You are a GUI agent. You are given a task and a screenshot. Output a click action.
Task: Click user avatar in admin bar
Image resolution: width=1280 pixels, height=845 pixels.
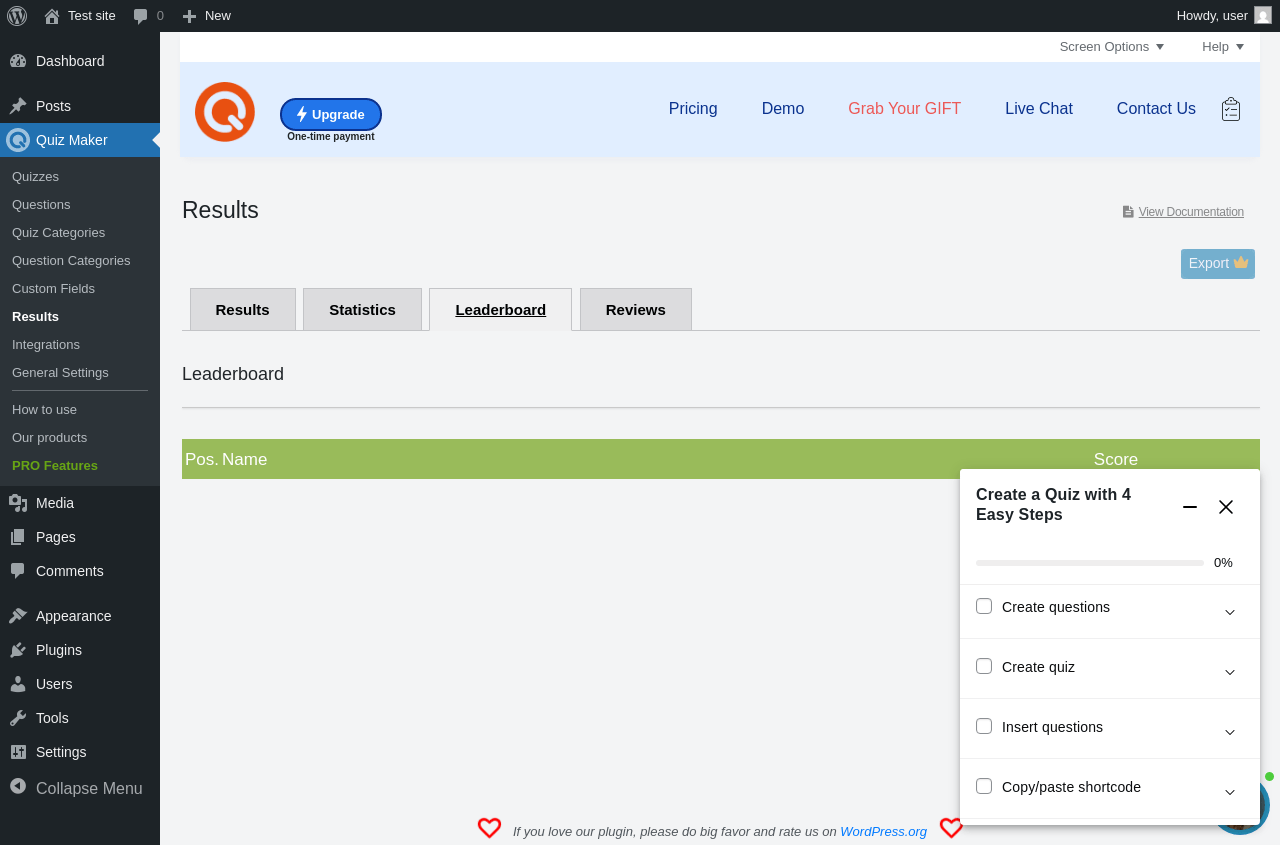pos(1263,15)
